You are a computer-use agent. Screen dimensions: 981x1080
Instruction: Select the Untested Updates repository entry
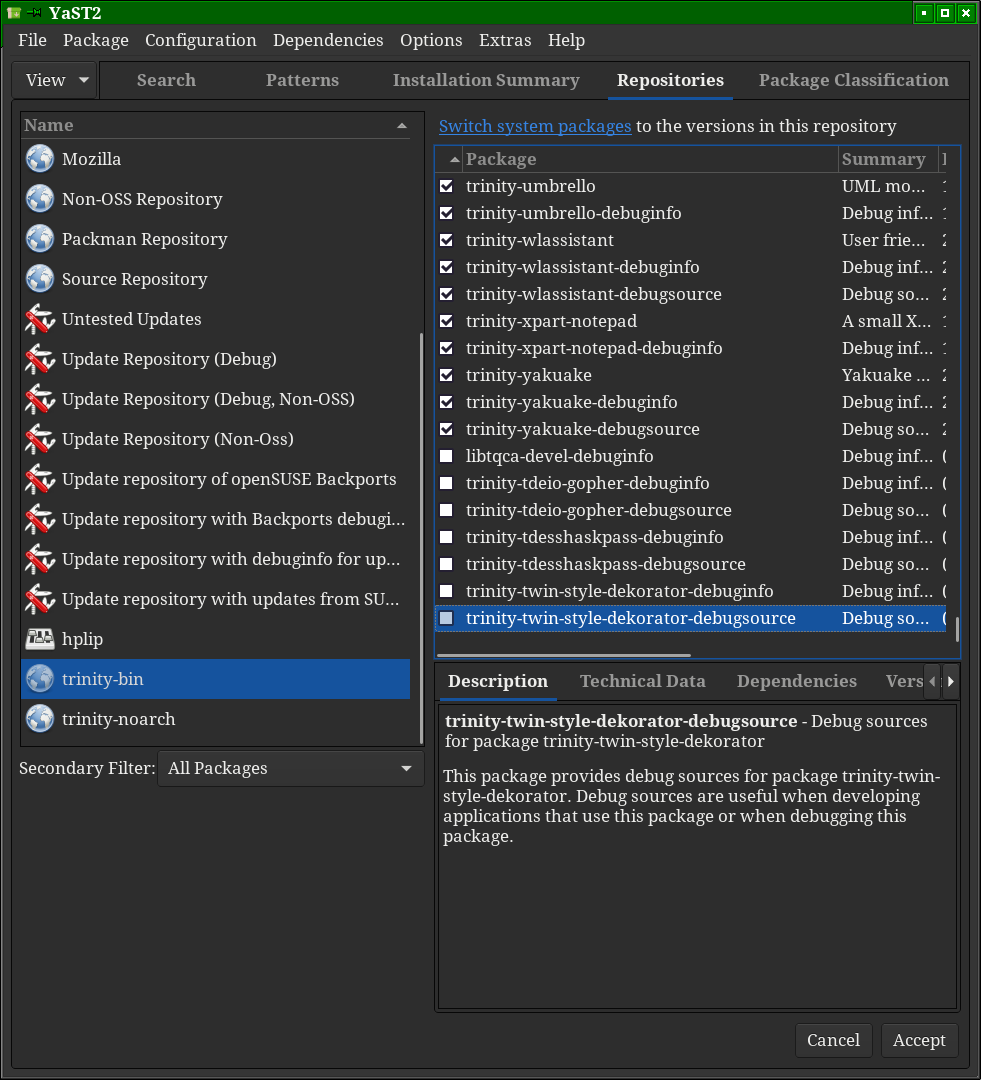pos(216,318)
